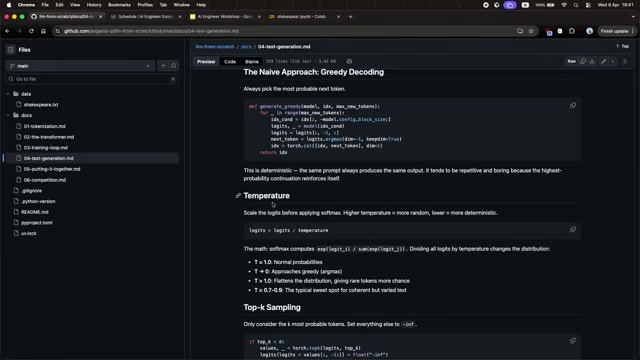This screenshot has width=640, height=360.
Task: Open the History menu
Action: click(94, 5)
